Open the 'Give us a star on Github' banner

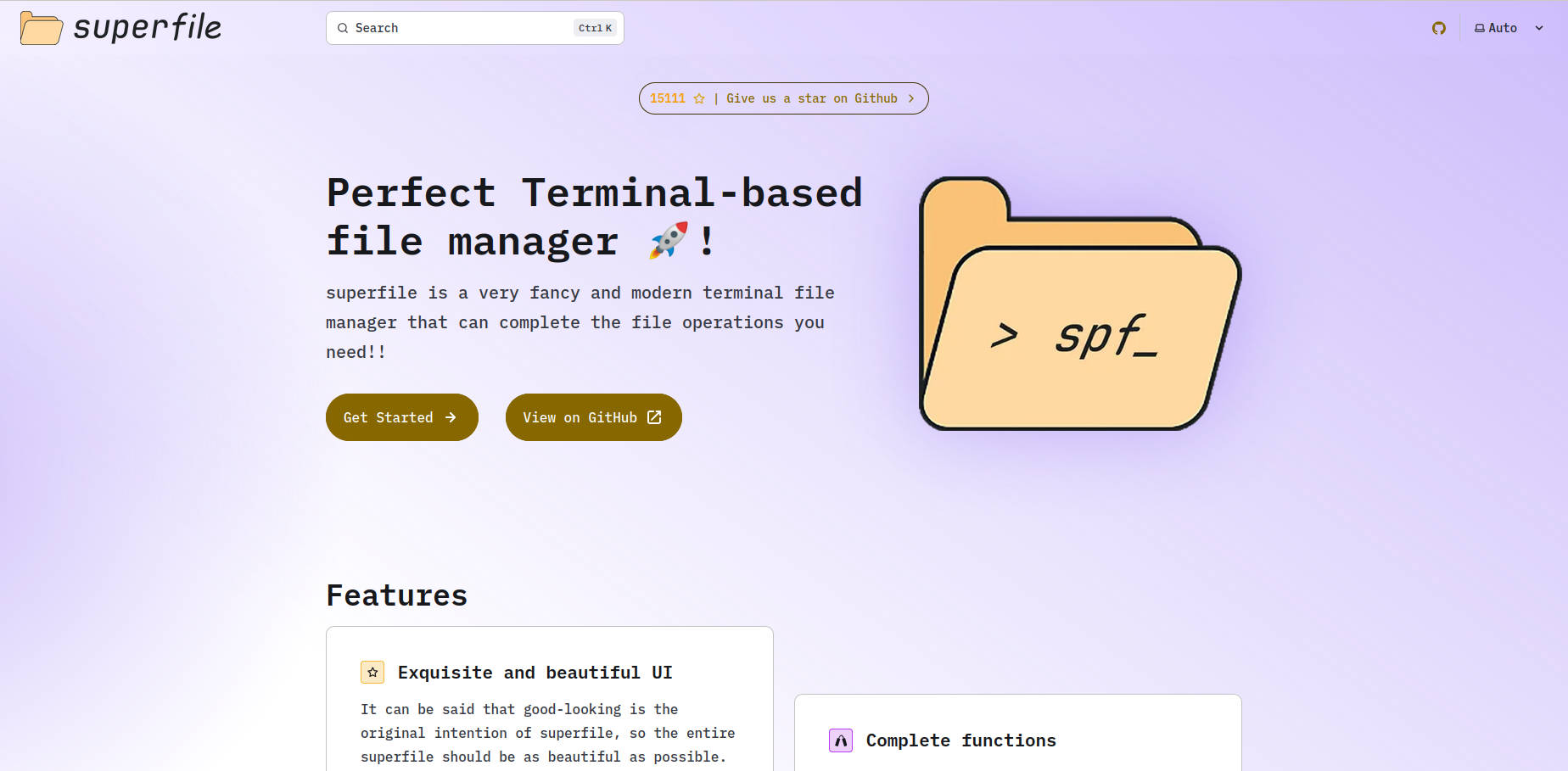click(x=810, y=98)
